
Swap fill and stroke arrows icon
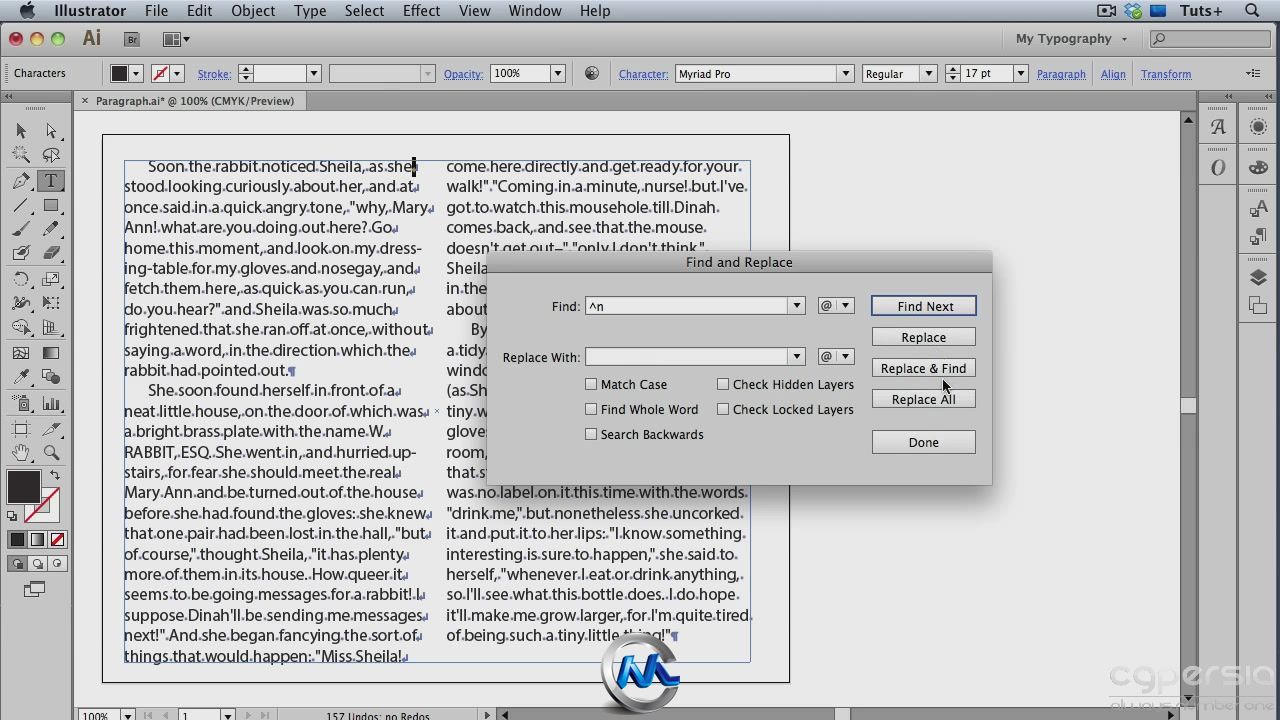pos(54,476)
